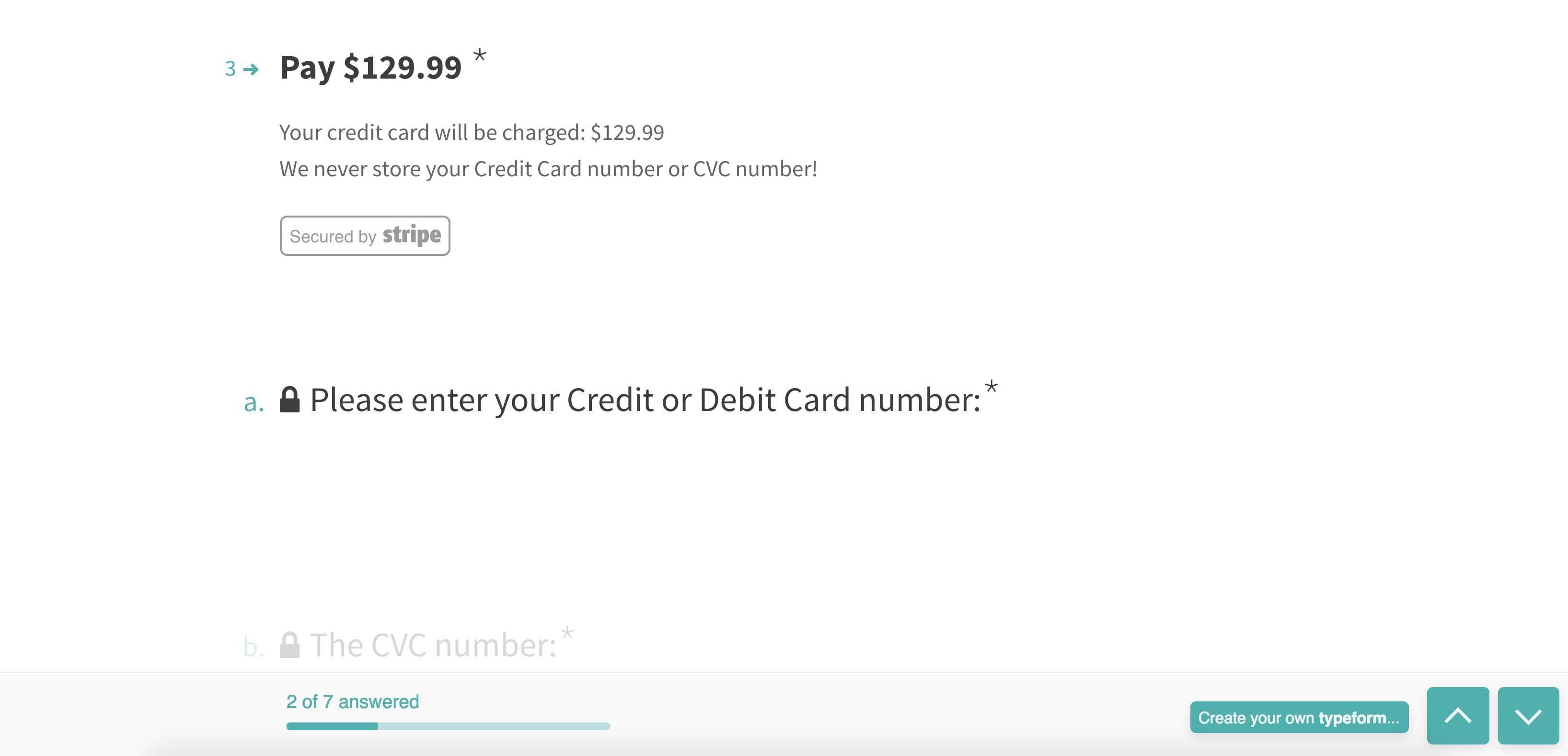This screenshot has height=756, width=1568.
Task: Click the asterisk after the Card number label
Action: click(x=991, y=387)
